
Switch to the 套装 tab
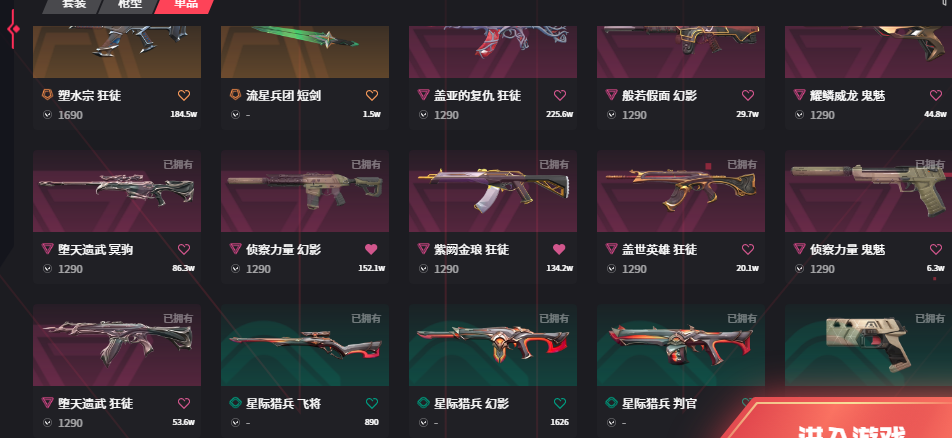pyautogui.click(x=73, y=5)
